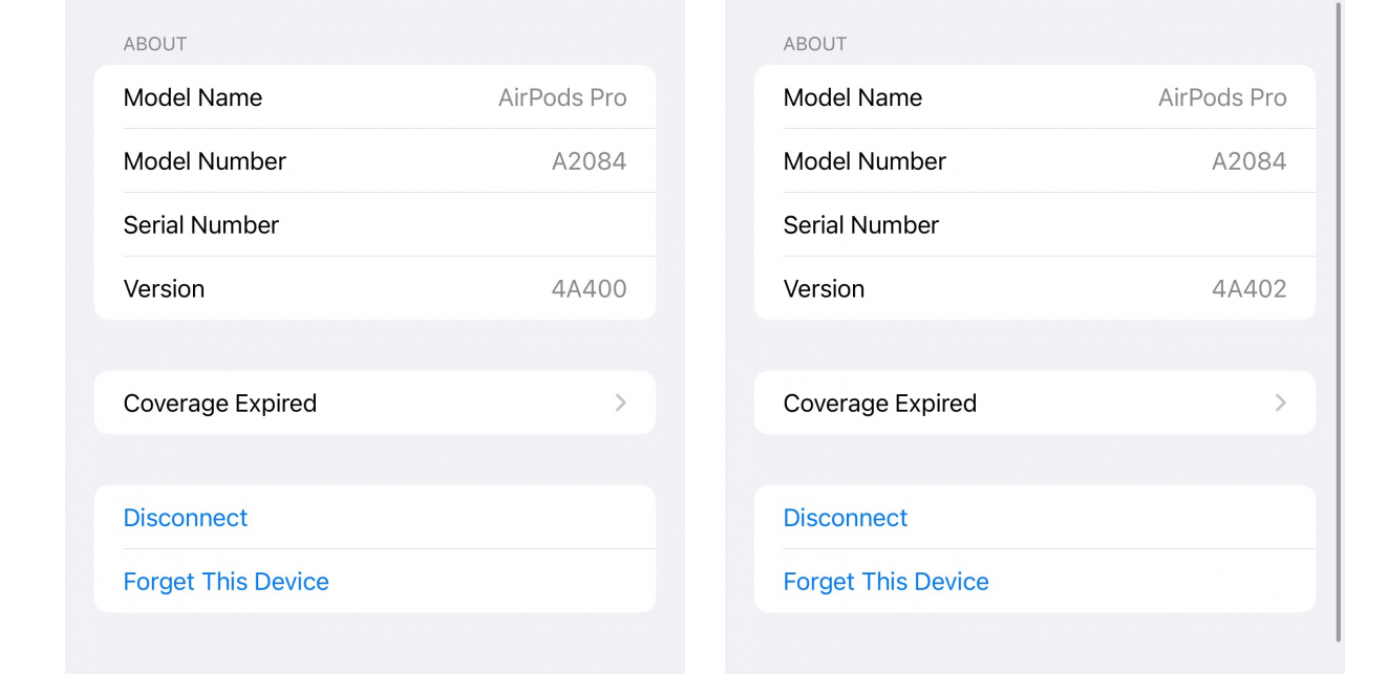1374x674 pixels.
Task: Click the Model Name label in the left panel
Action: pos(193,97)
